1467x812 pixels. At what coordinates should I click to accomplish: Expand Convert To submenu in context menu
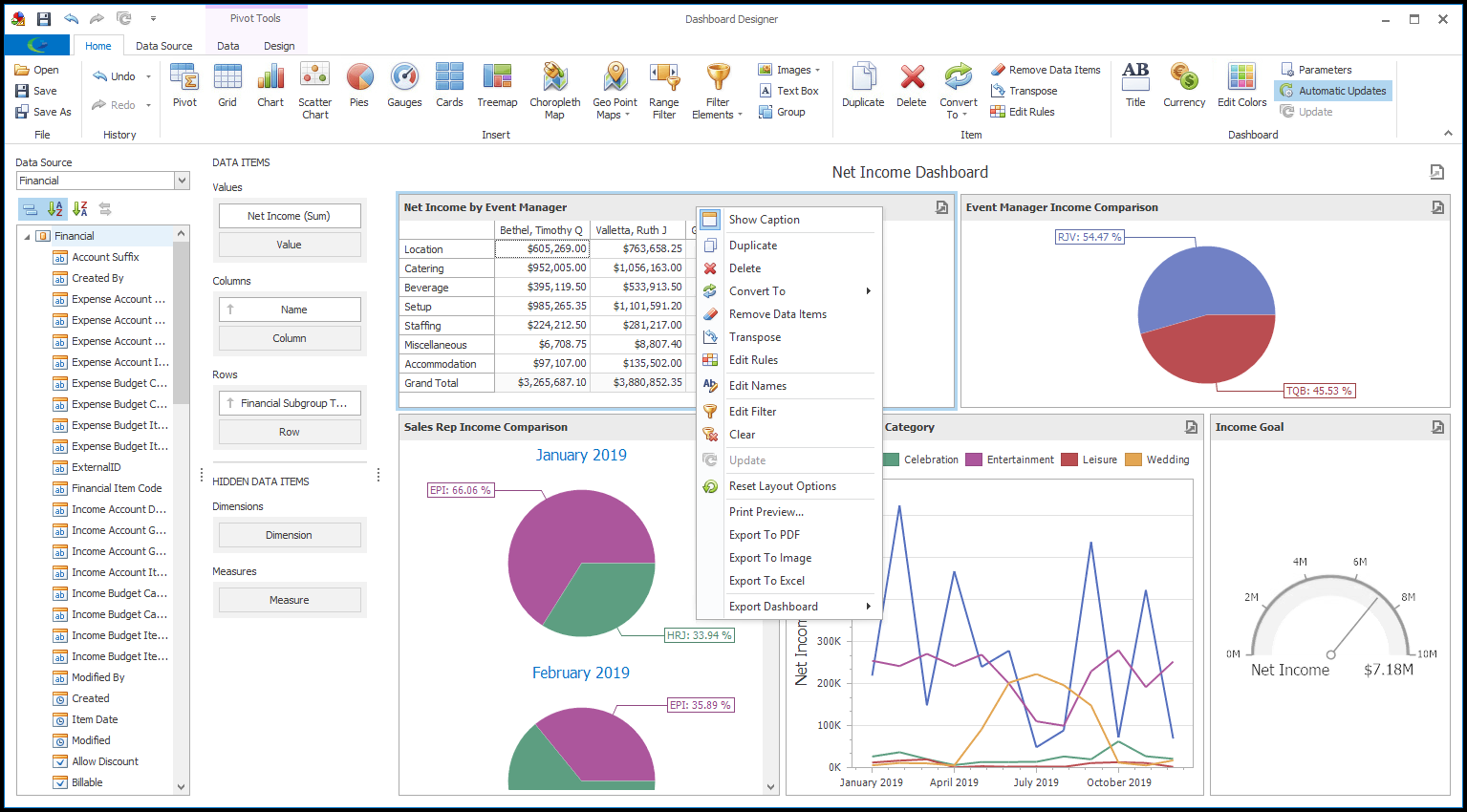788,291
